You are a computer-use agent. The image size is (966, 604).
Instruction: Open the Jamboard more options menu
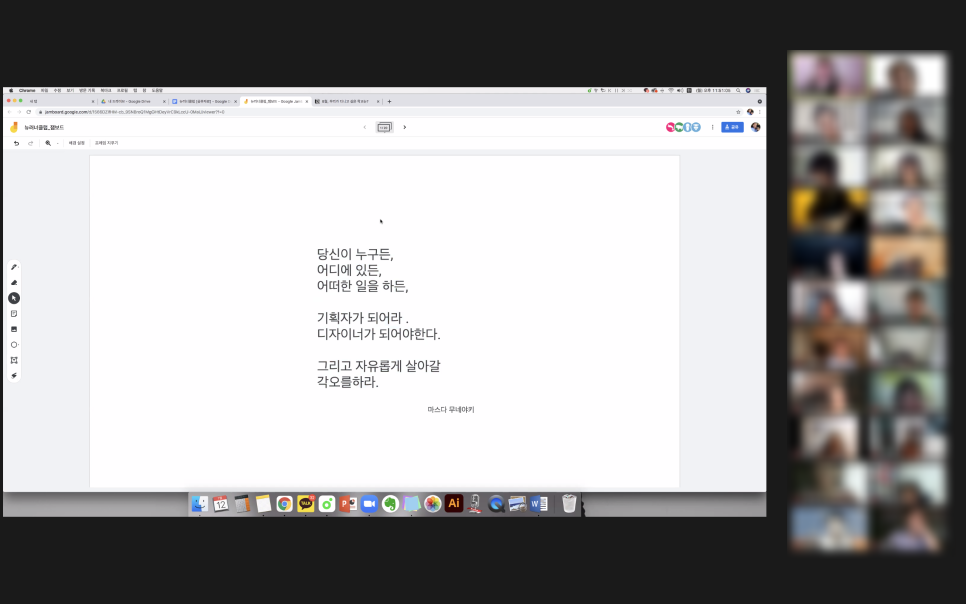(712, 127)
